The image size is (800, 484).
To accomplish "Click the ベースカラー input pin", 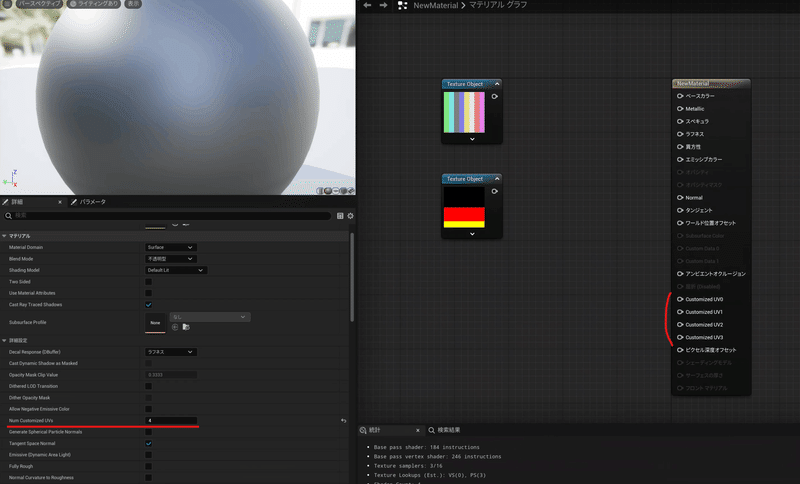I will (x=680, y=96).
